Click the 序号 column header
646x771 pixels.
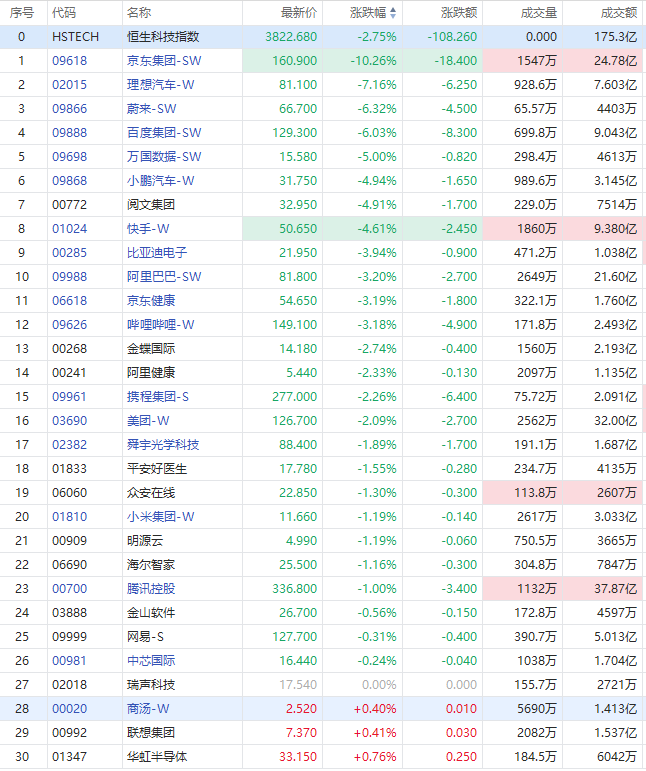[22, 13]
